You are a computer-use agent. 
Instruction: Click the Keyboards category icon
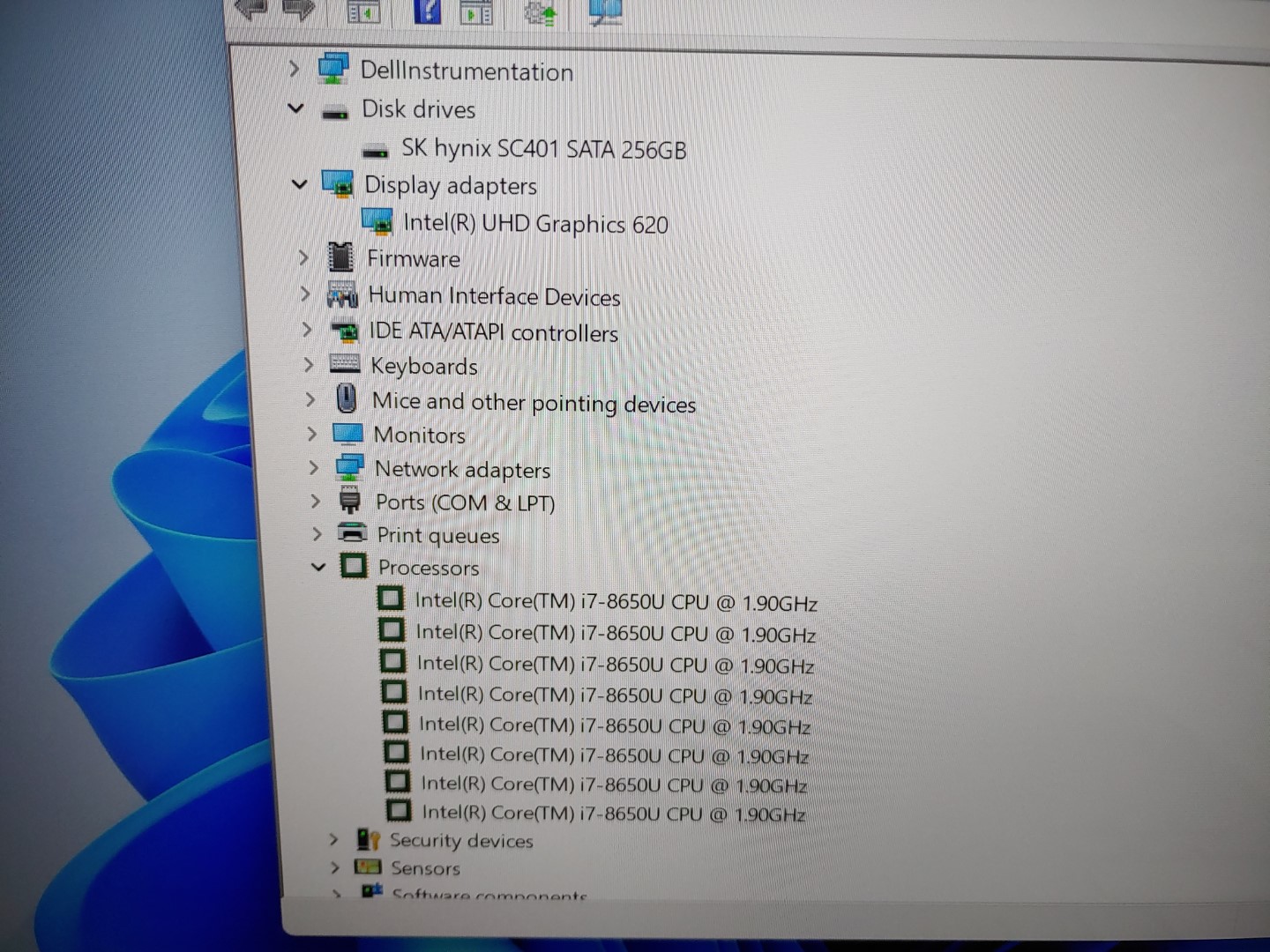point(345,363)
